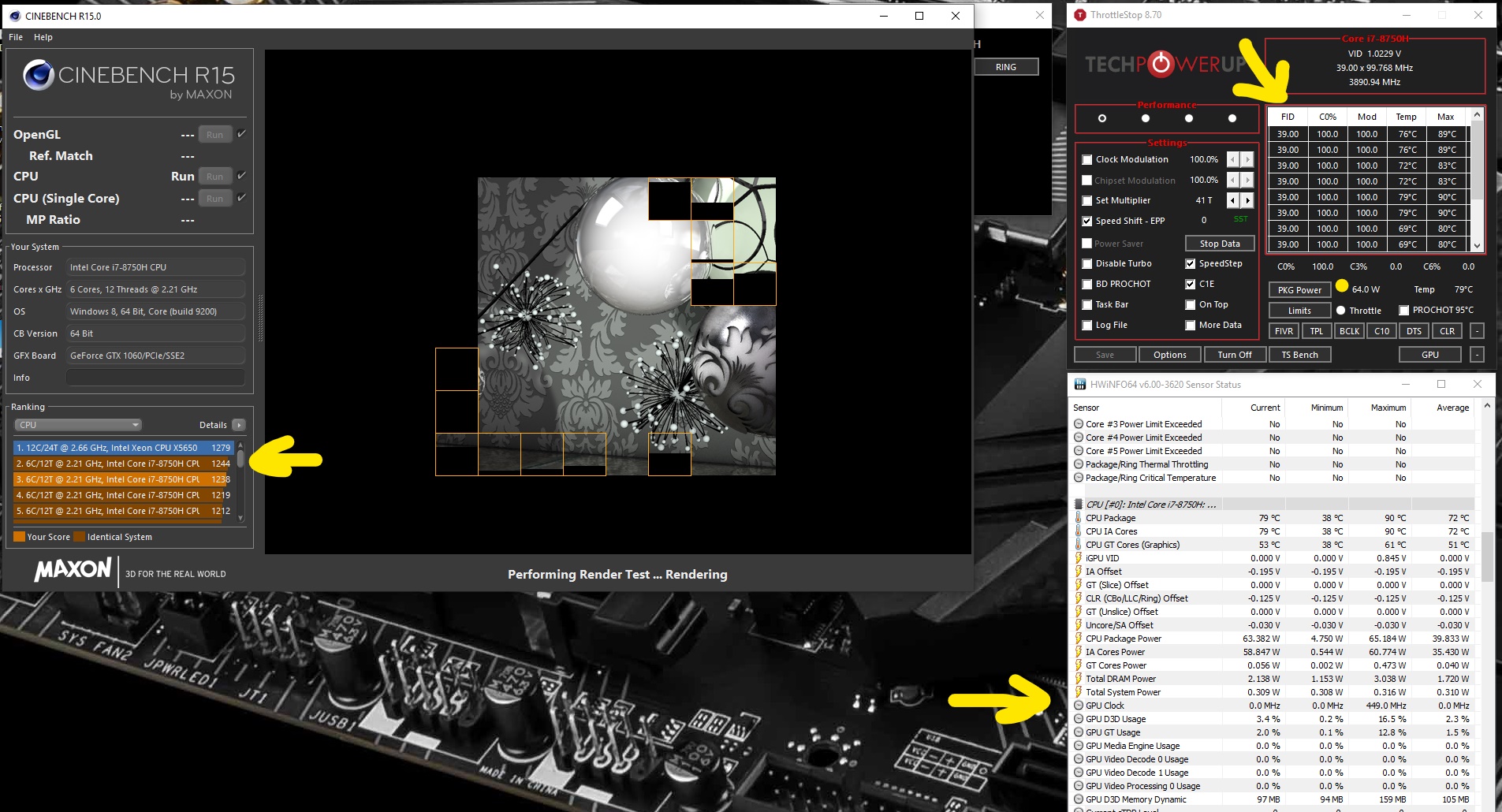The height and width of the screenshot is (812, 1502).
Task: Select the highlighted ranking entry scoring 1238
Action: click(x=123, y=479)
